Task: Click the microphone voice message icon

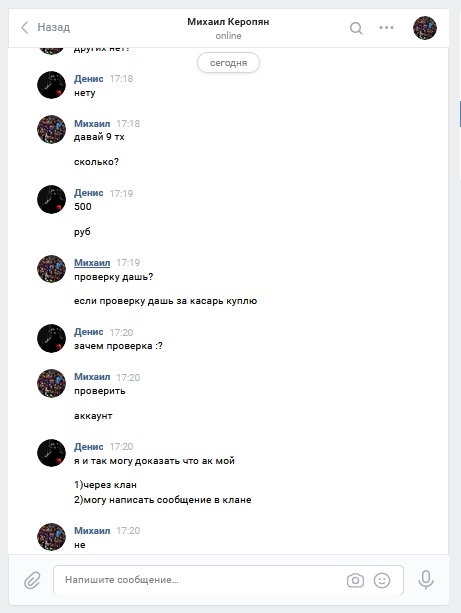Action: pos(426,580)
